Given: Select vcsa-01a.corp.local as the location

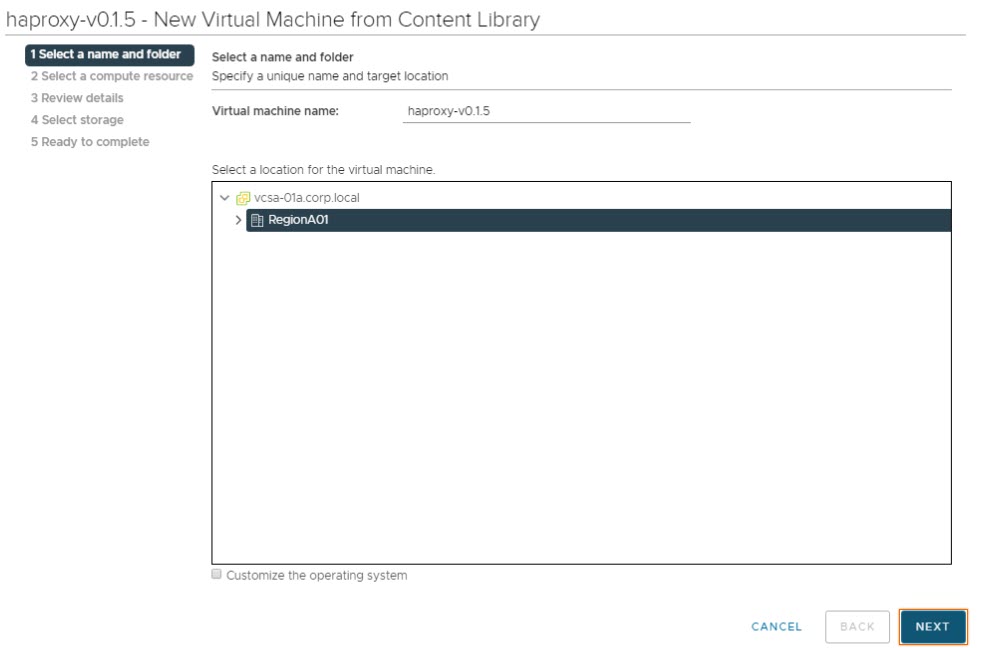Looking at the screenshot, I should click(x=306, y=198).
